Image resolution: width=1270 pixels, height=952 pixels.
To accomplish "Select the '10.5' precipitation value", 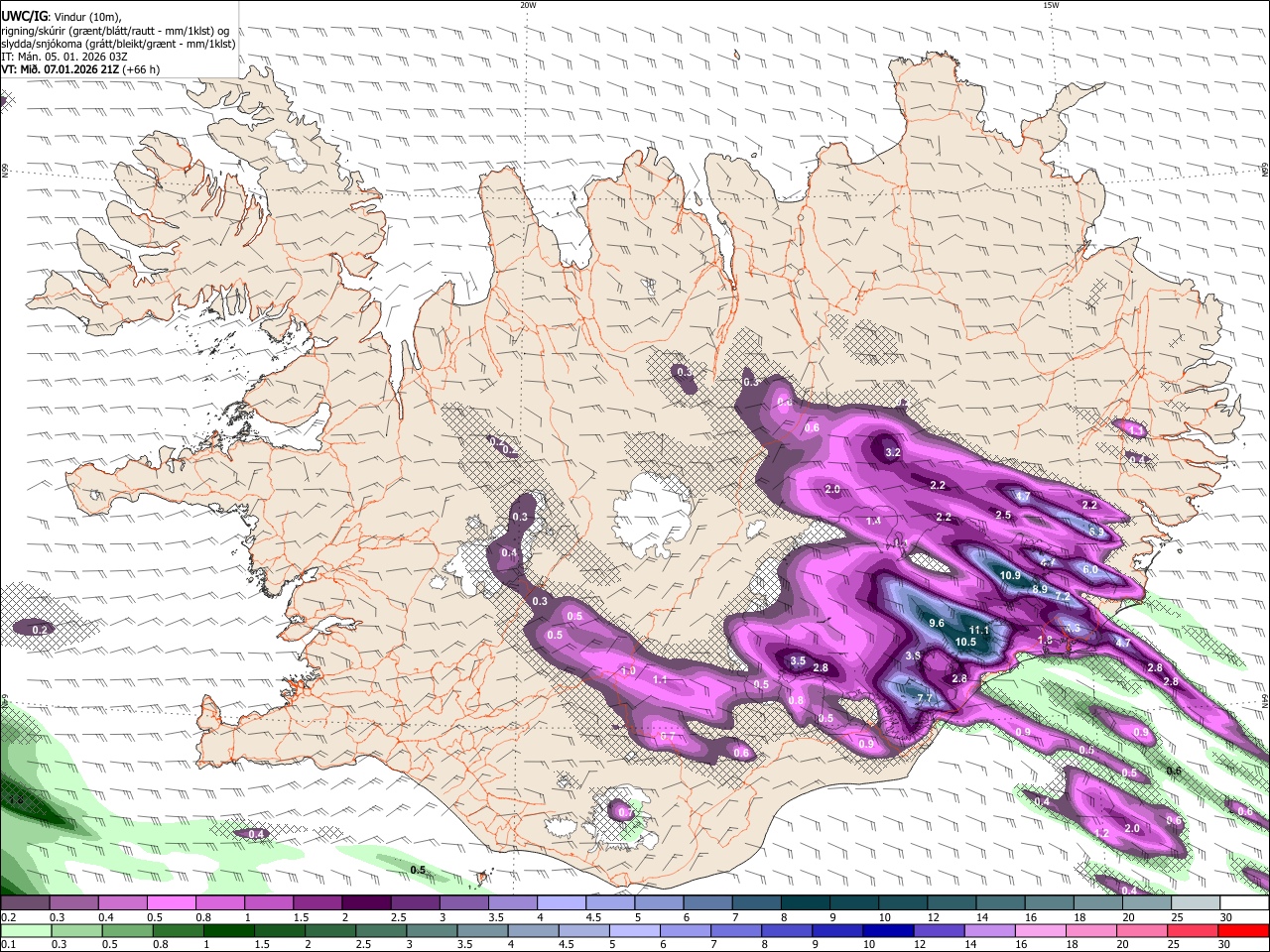I will (x=965, y=643).
